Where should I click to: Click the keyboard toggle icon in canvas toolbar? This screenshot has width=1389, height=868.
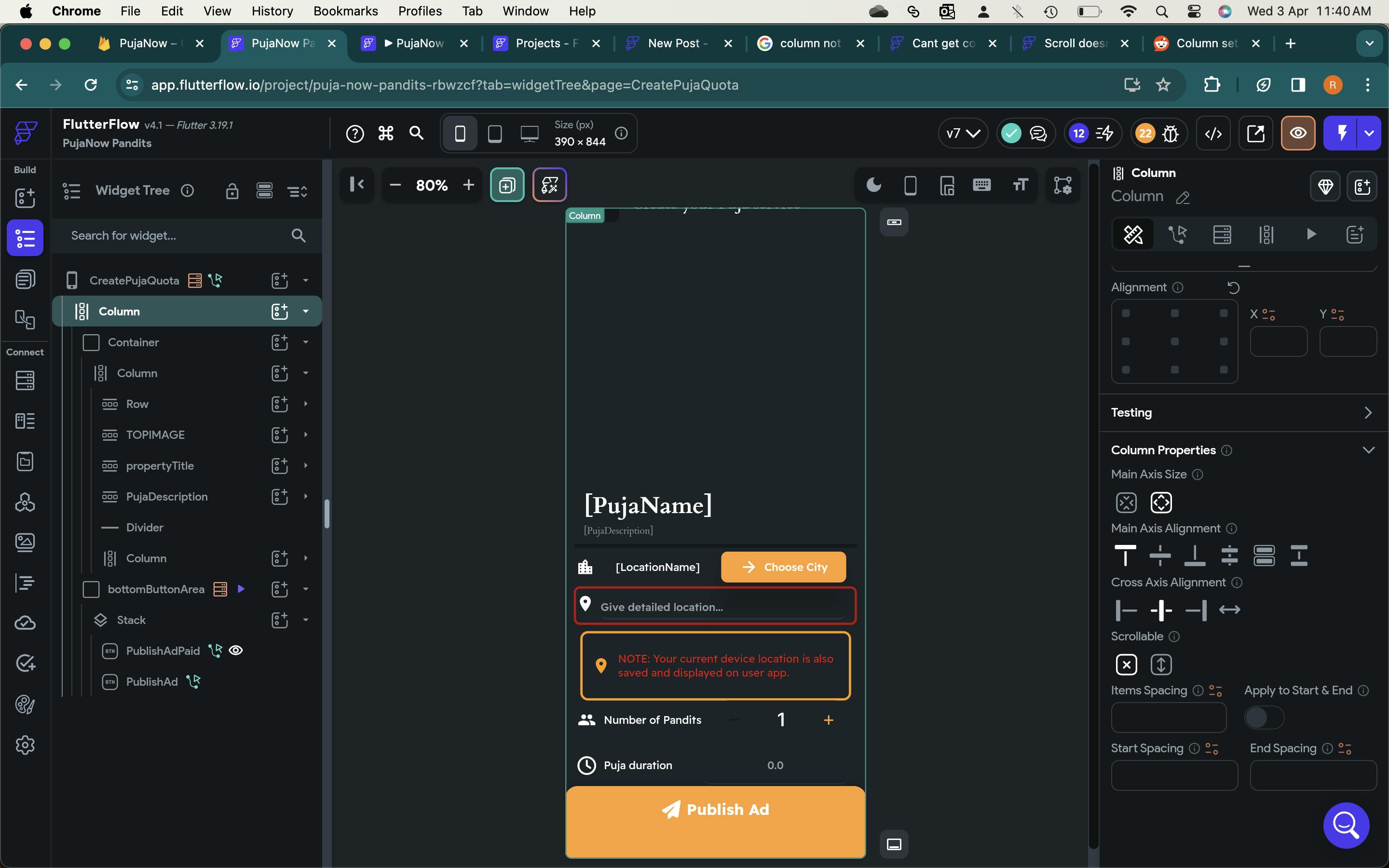point(981,185)
